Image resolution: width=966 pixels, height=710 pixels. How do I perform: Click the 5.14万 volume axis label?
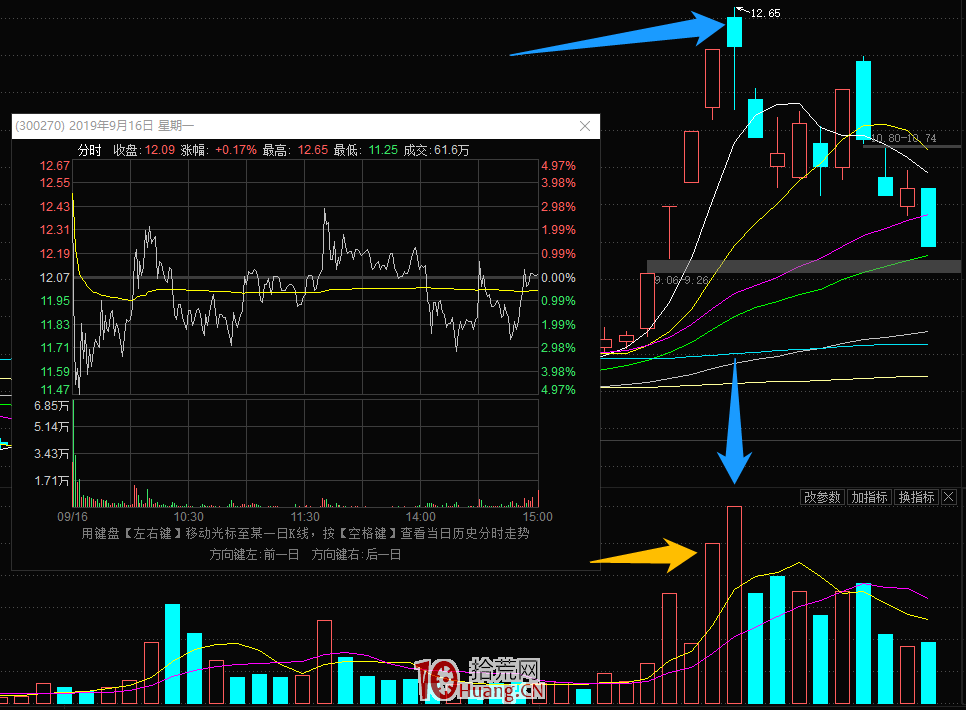51,427
